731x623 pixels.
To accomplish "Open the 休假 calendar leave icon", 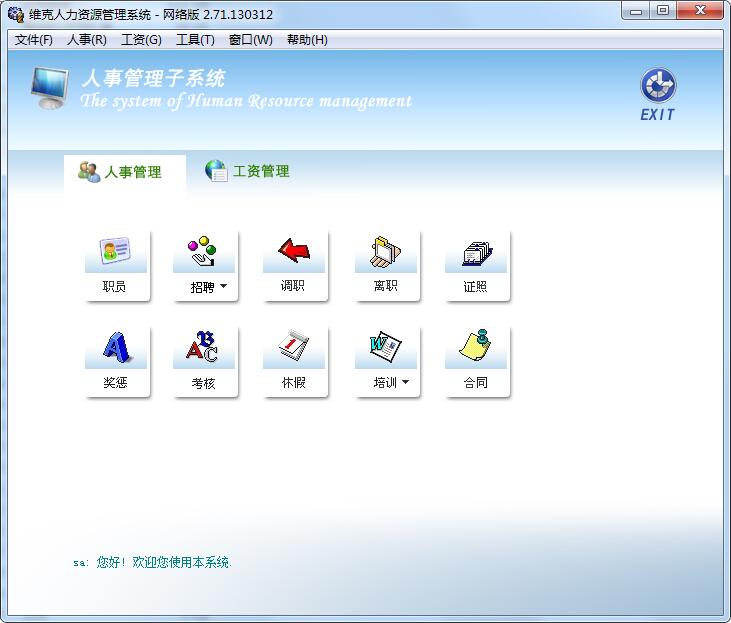I will pos(294,345).
